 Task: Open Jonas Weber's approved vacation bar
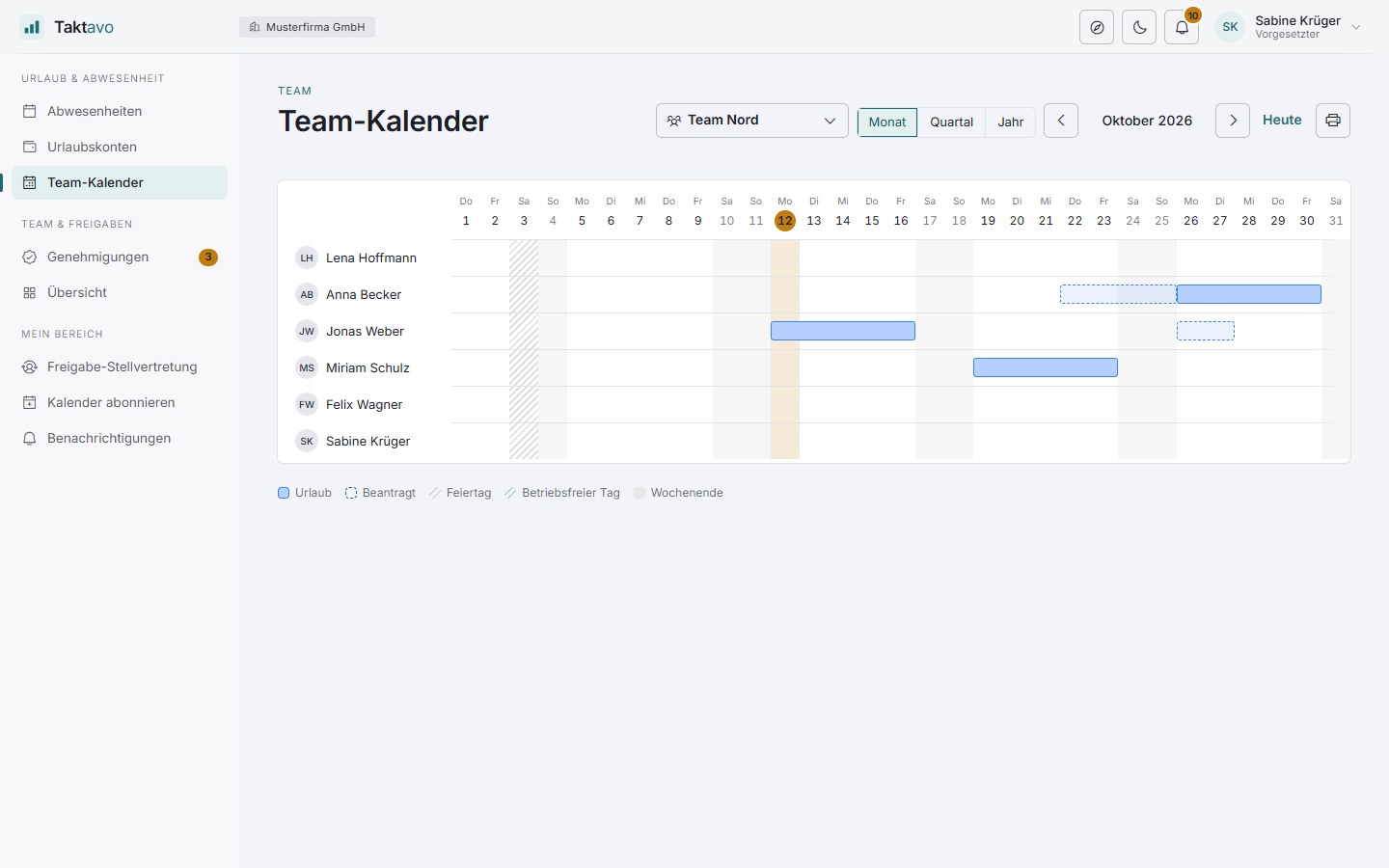click(843, 331)
